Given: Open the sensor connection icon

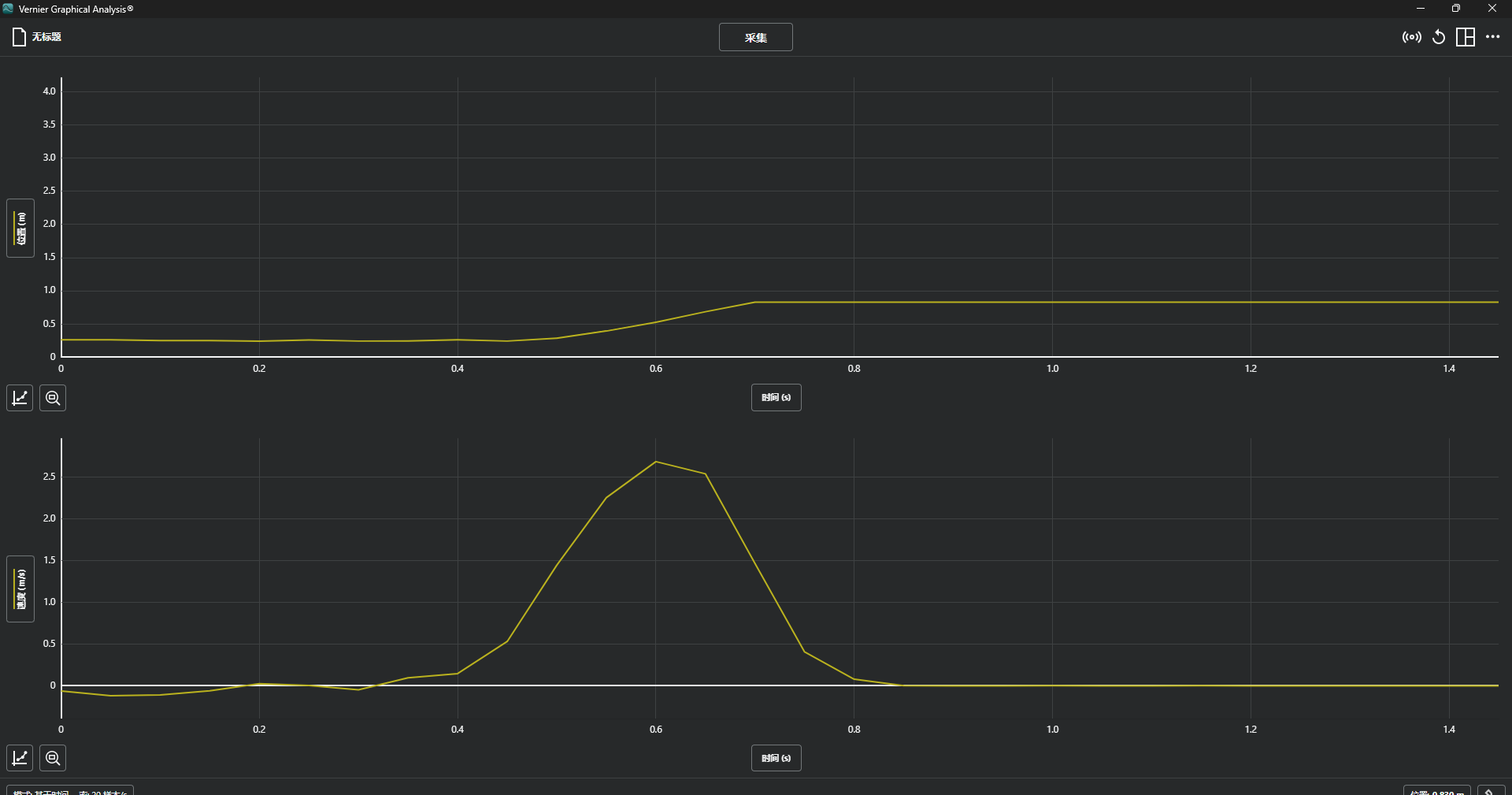Looking at the screenshot, I should [1411, 37].
